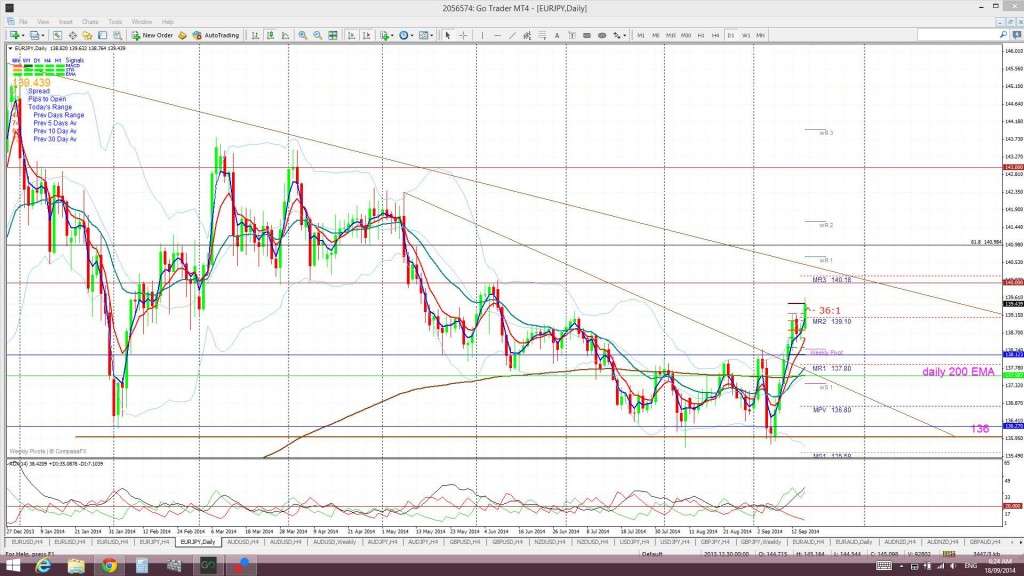Zoom in on the chart
Viewport: 1024px width, 576px height.
(302, 35)
